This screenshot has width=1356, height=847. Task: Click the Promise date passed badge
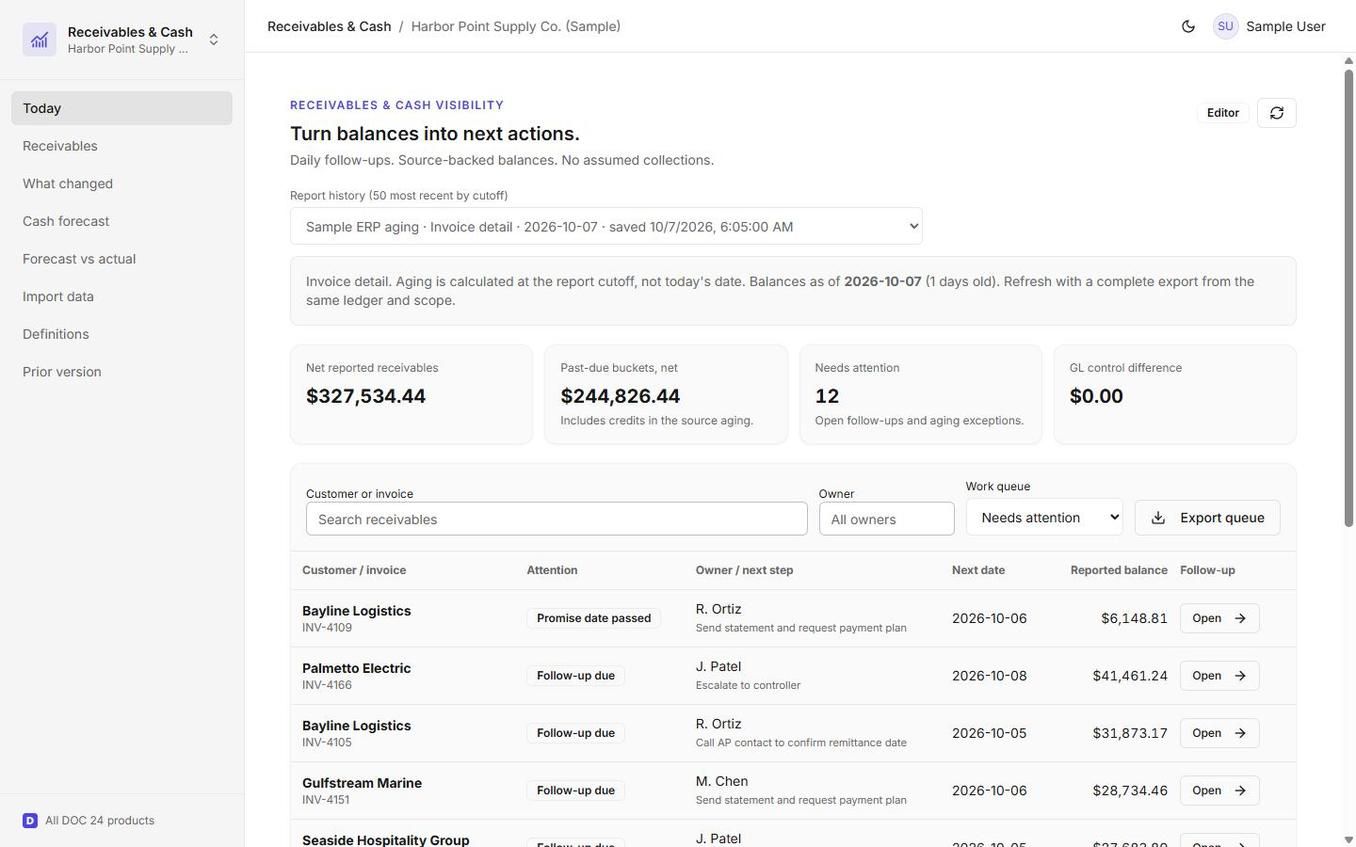point(594,619)
